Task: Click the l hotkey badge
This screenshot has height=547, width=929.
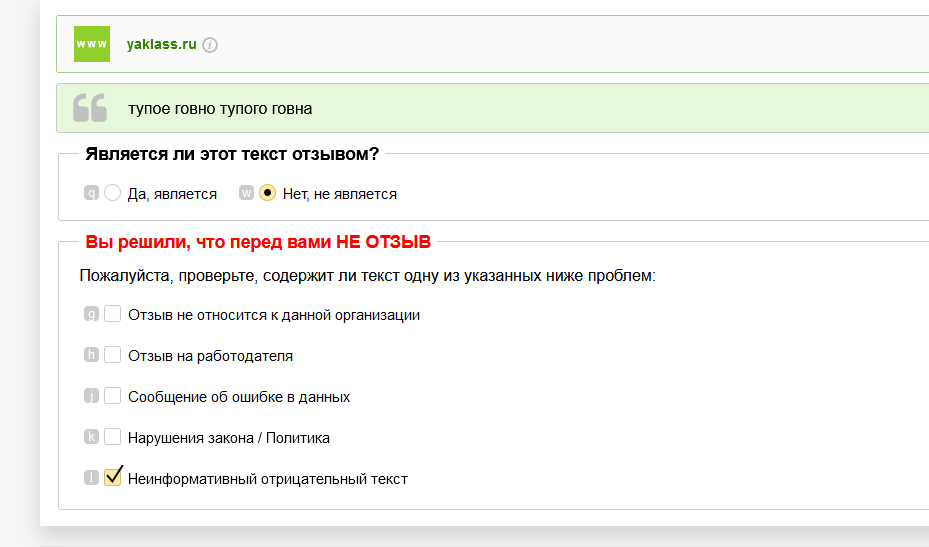Action: pyautogui.click(x=91, y=478)
